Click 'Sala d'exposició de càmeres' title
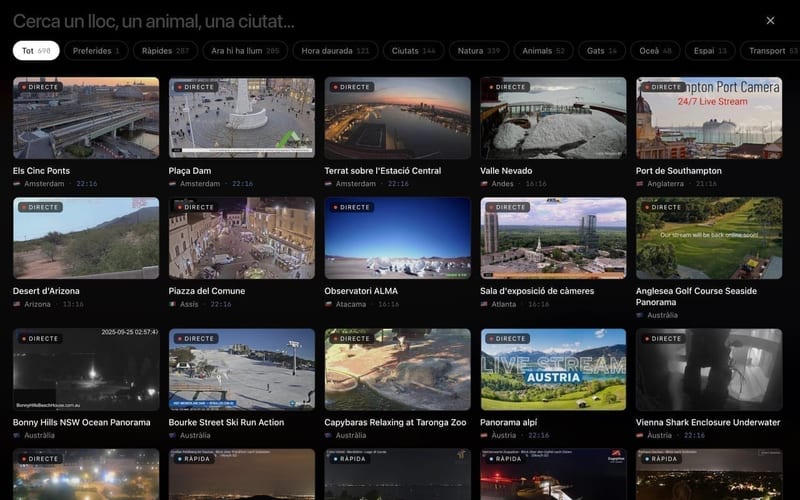The height and width of the screenshot is (500, 800). point(537,291)
